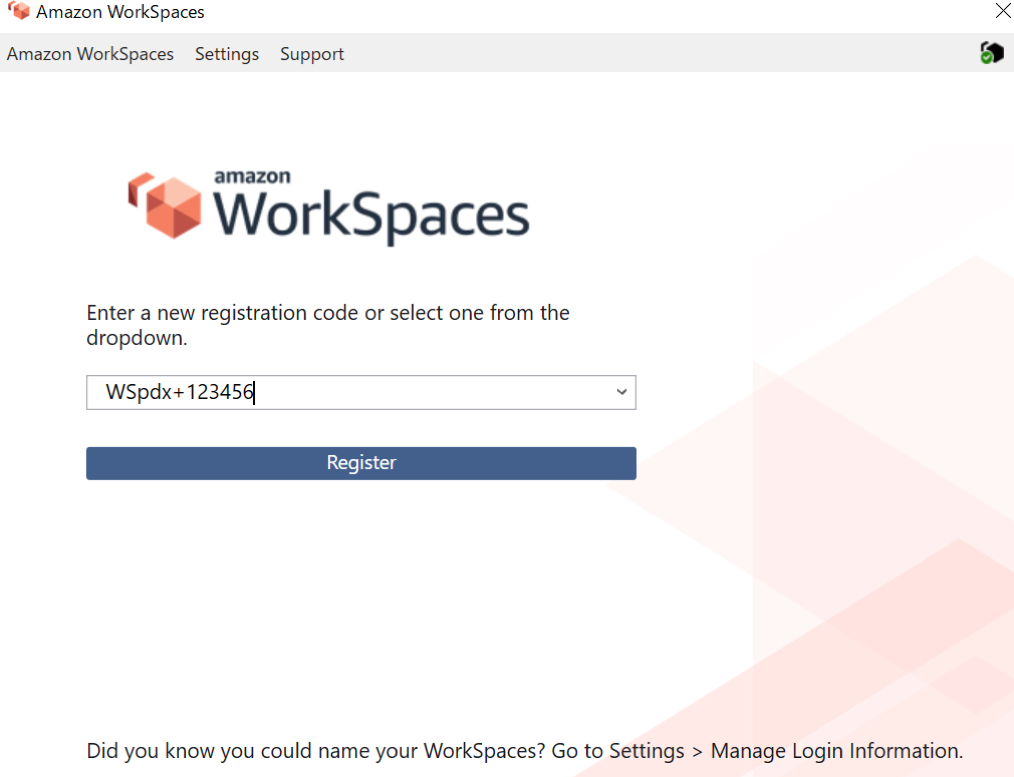This screenshot has width=1014, height=777.
Task: Click the Register button
Action: (361, 463)
